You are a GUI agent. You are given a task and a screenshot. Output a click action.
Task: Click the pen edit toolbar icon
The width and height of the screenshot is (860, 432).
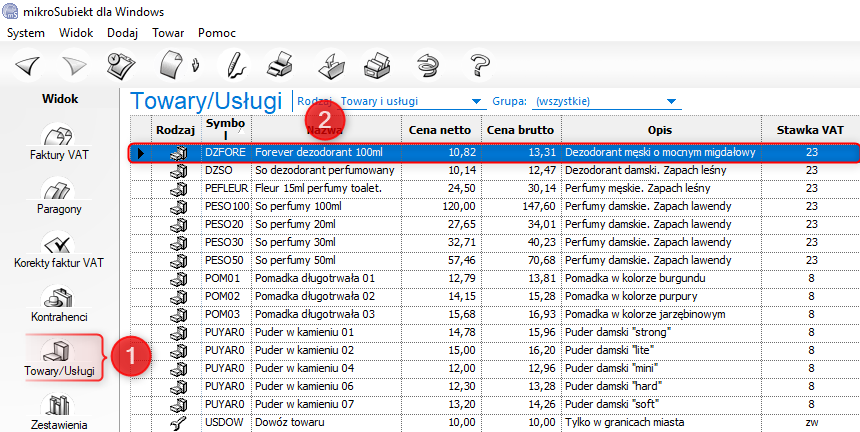pyautogui.click(x=235, y=65)
